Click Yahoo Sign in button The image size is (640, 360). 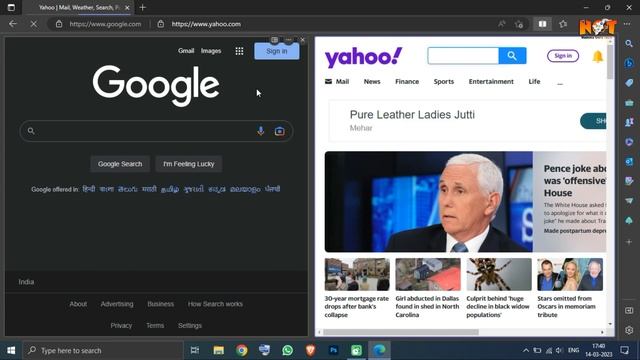(x=563, y=56)
